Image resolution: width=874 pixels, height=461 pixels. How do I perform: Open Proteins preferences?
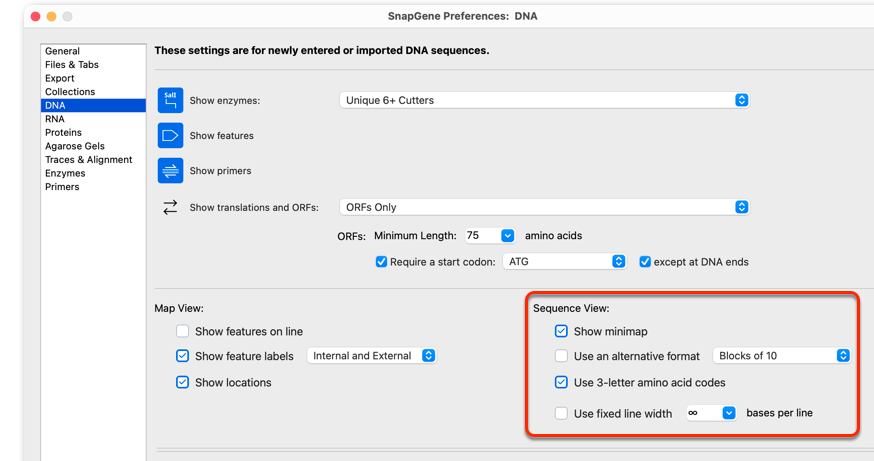click(x=93, y=133)
